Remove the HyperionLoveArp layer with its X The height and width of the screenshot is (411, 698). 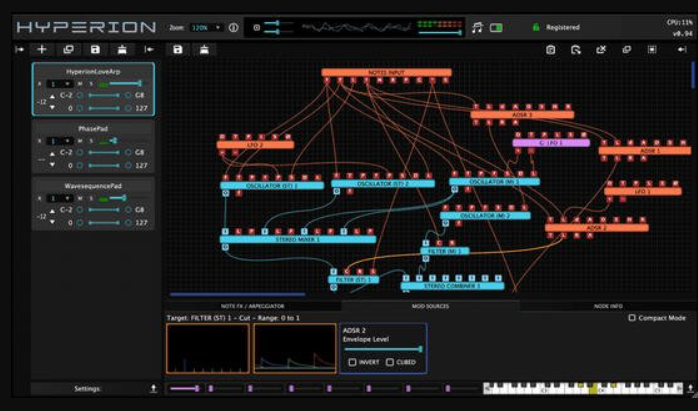tap(40, 84)
